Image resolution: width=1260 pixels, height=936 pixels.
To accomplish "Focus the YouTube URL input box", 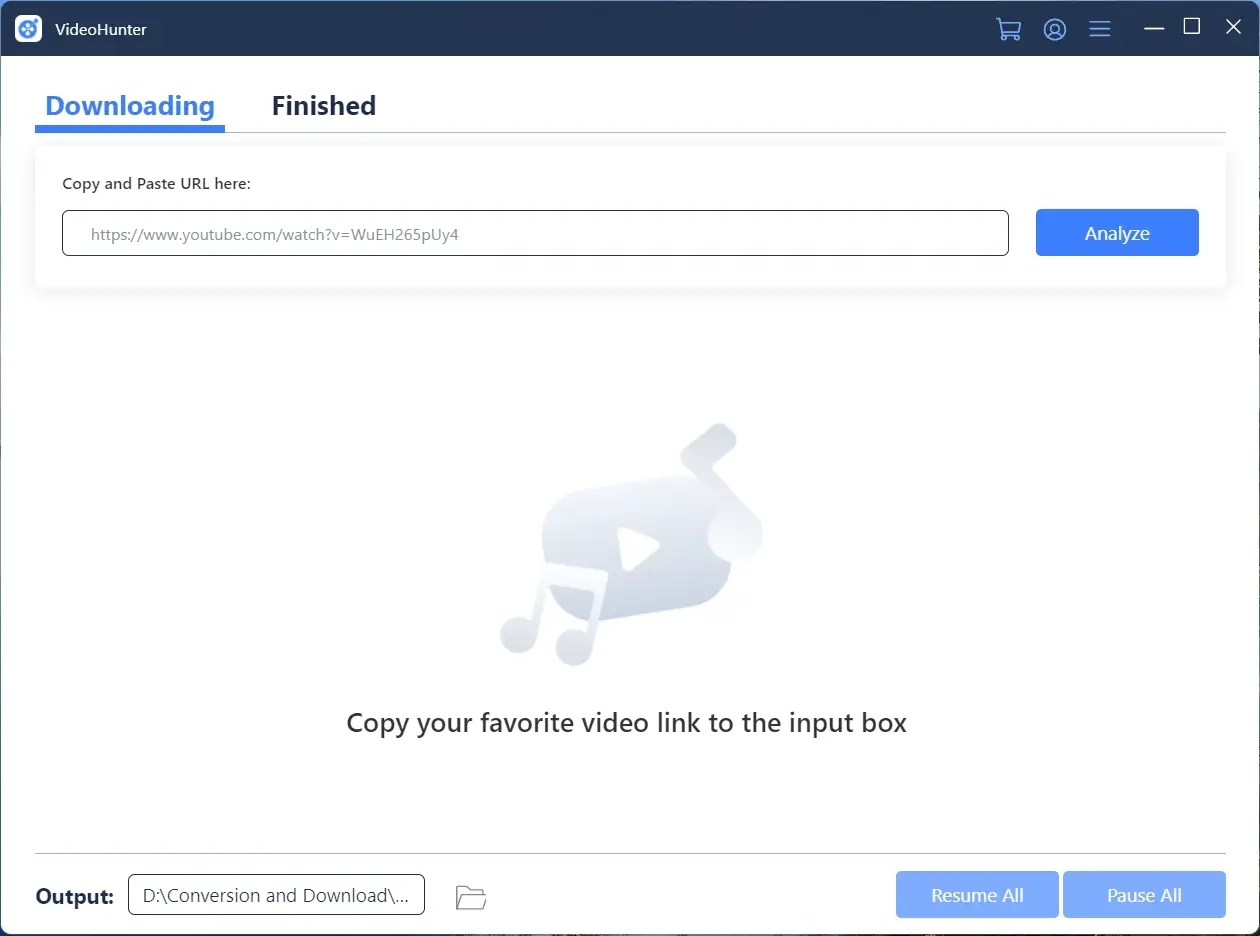I will tap(535, 233).
